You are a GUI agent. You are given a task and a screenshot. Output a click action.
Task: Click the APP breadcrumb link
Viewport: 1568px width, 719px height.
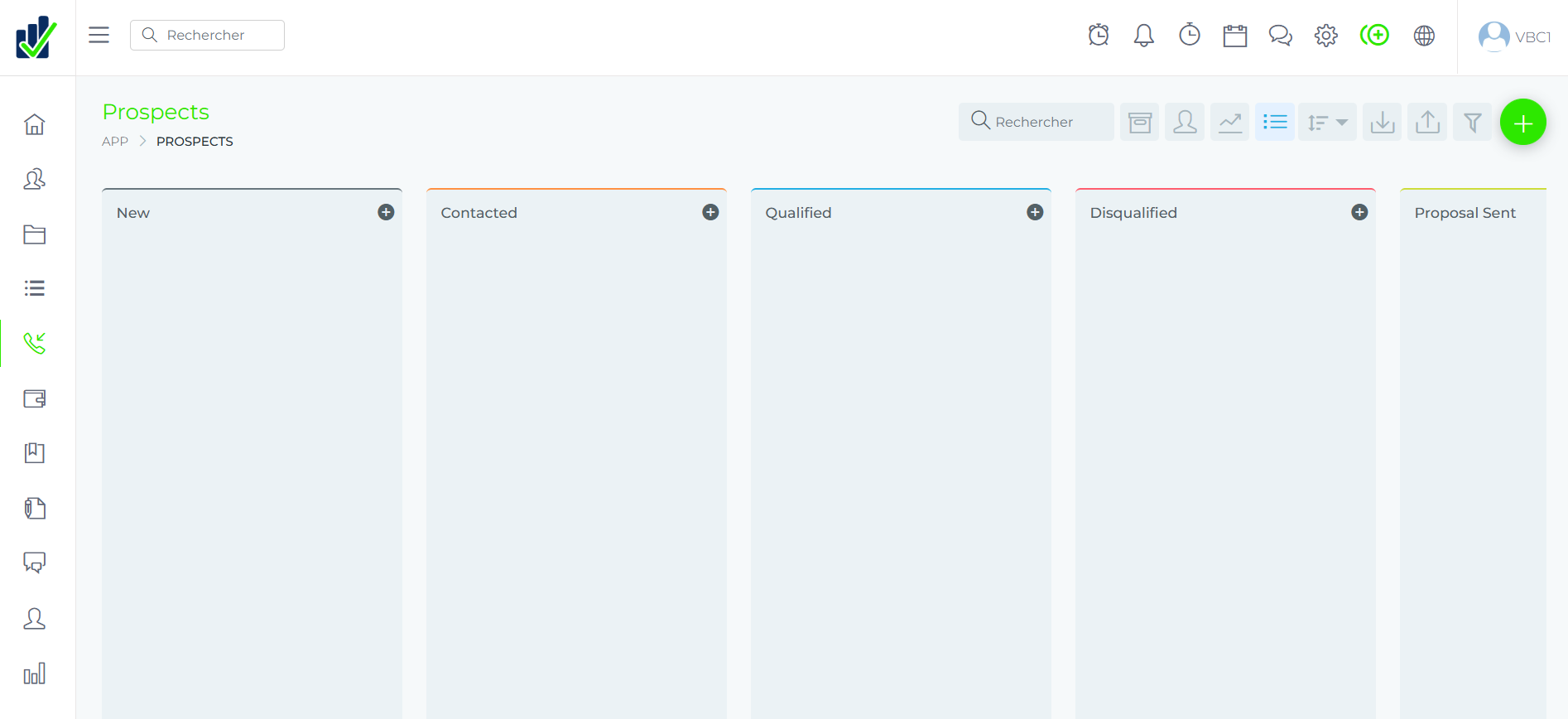pyautogui.click(x=115, y=142)
